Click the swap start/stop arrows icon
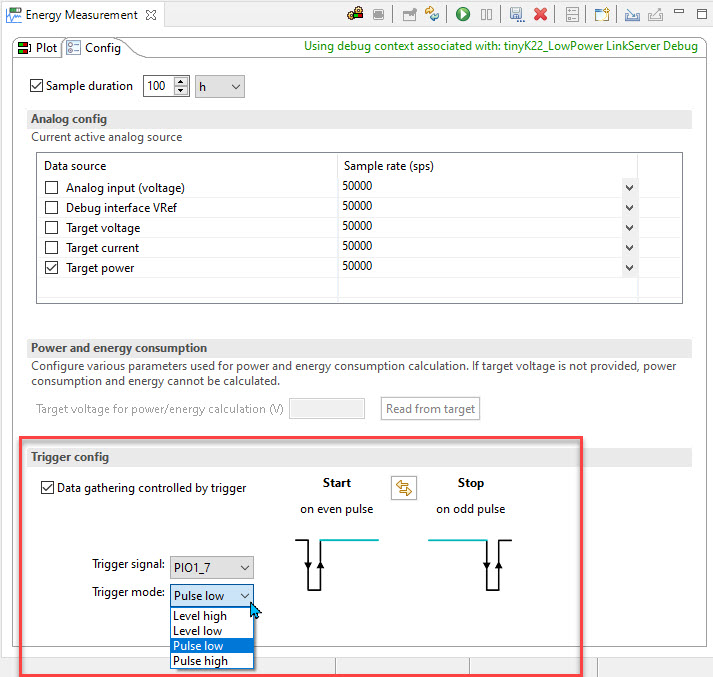 tap(404, 488)
